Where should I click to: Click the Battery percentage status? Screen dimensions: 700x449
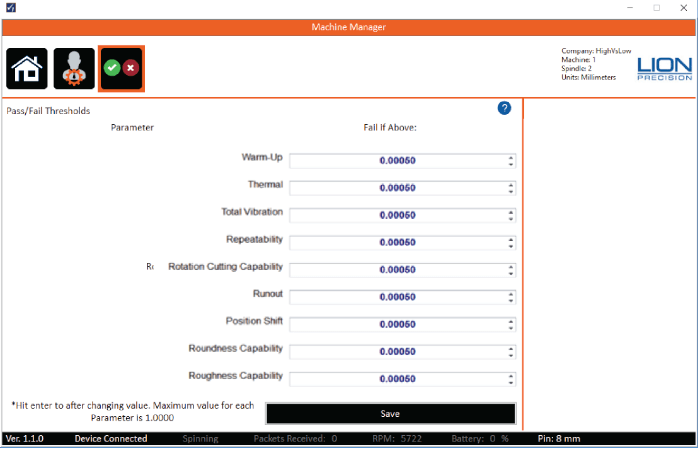tap(480, 438)
